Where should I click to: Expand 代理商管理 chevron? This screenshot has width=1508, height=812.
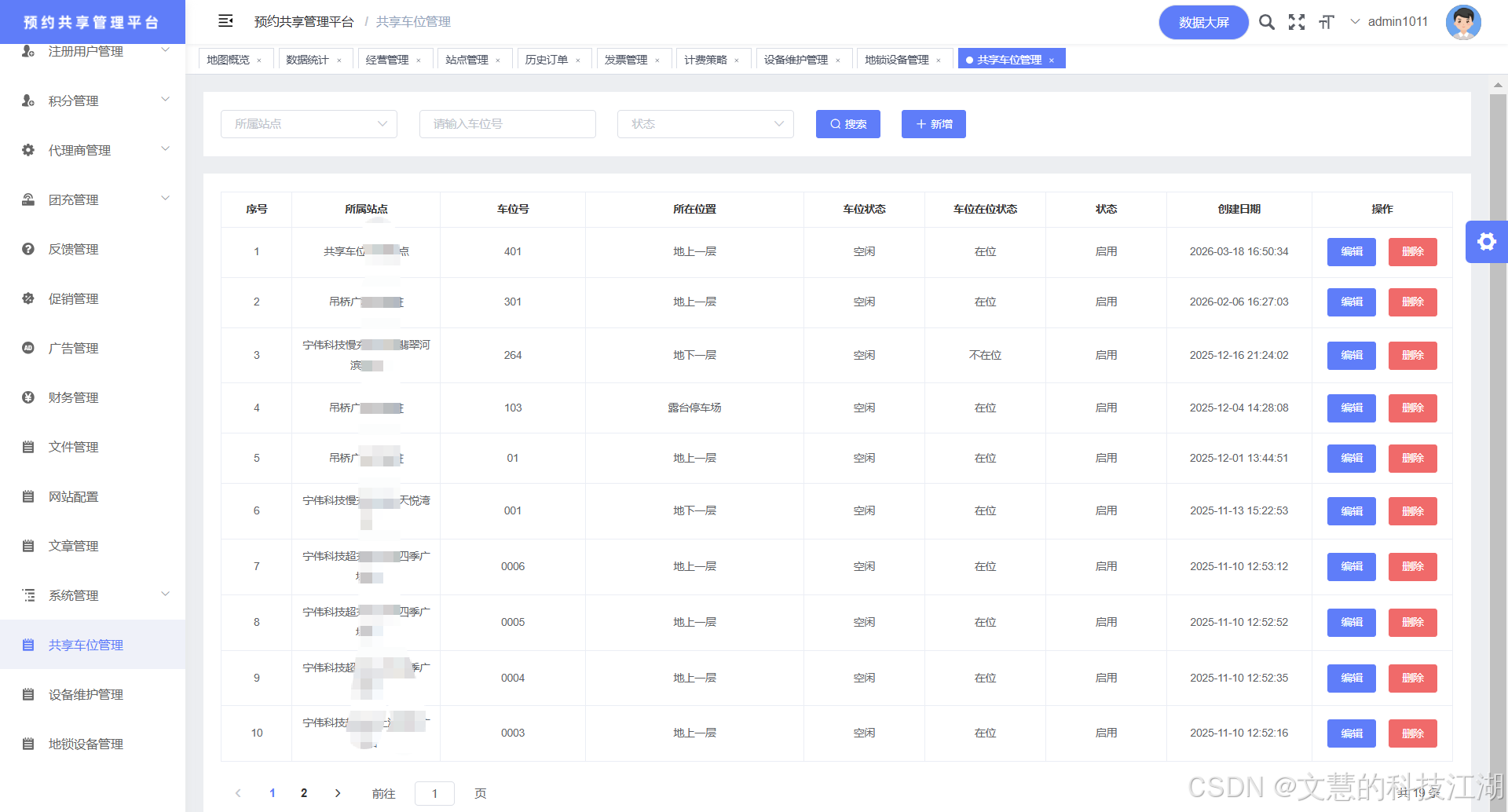[166, 148]
